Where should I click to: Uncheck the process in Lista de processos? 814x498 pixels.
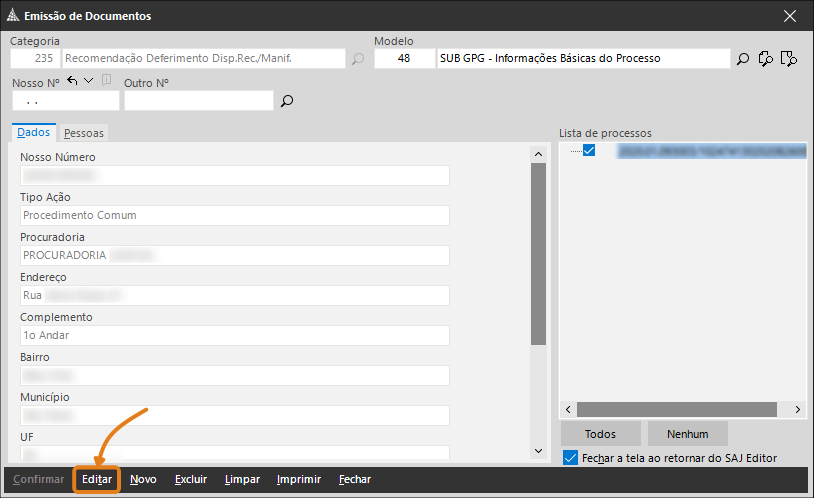coord(589,150)
